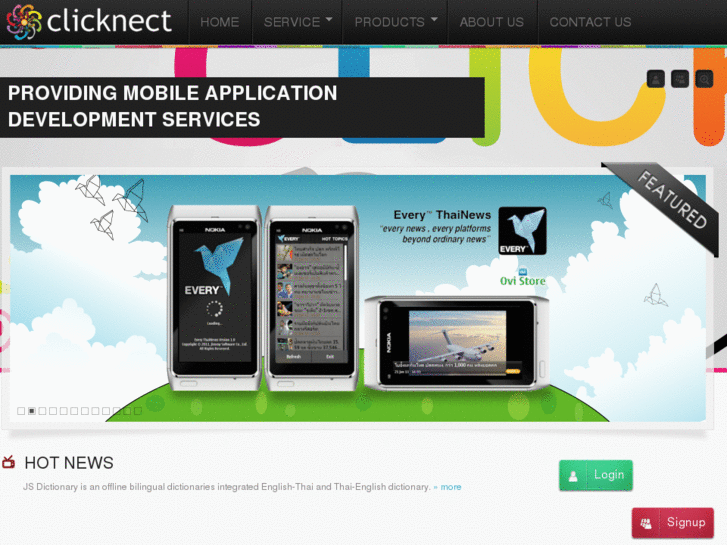The width and height of the screenshot is (727, 545).
Task: Click the Every ThaiNews bird app icon
Action: click(523, 231)
